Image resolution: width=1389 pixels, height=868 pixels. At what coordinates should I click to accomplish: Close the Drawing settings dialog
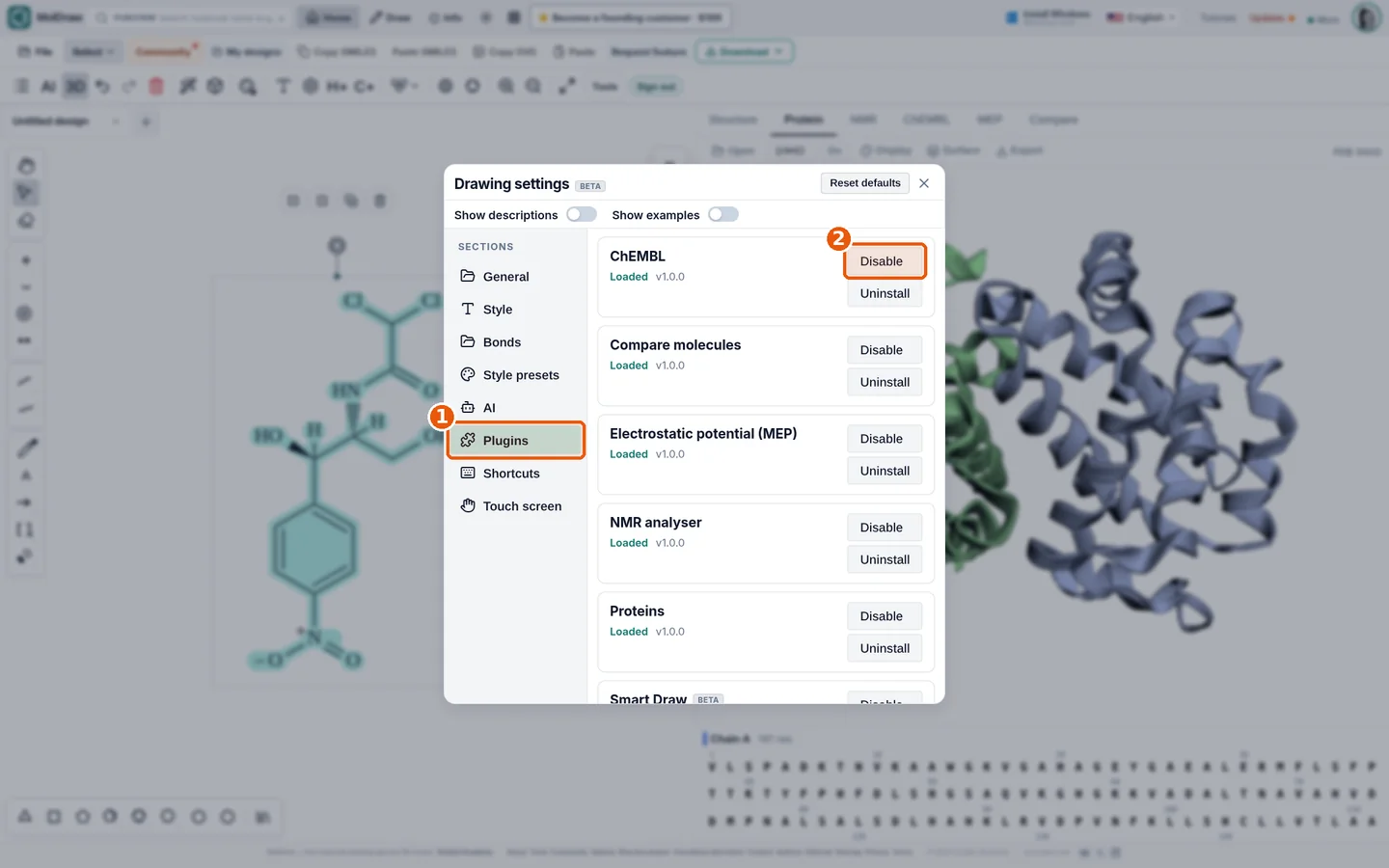pos(924,183)
